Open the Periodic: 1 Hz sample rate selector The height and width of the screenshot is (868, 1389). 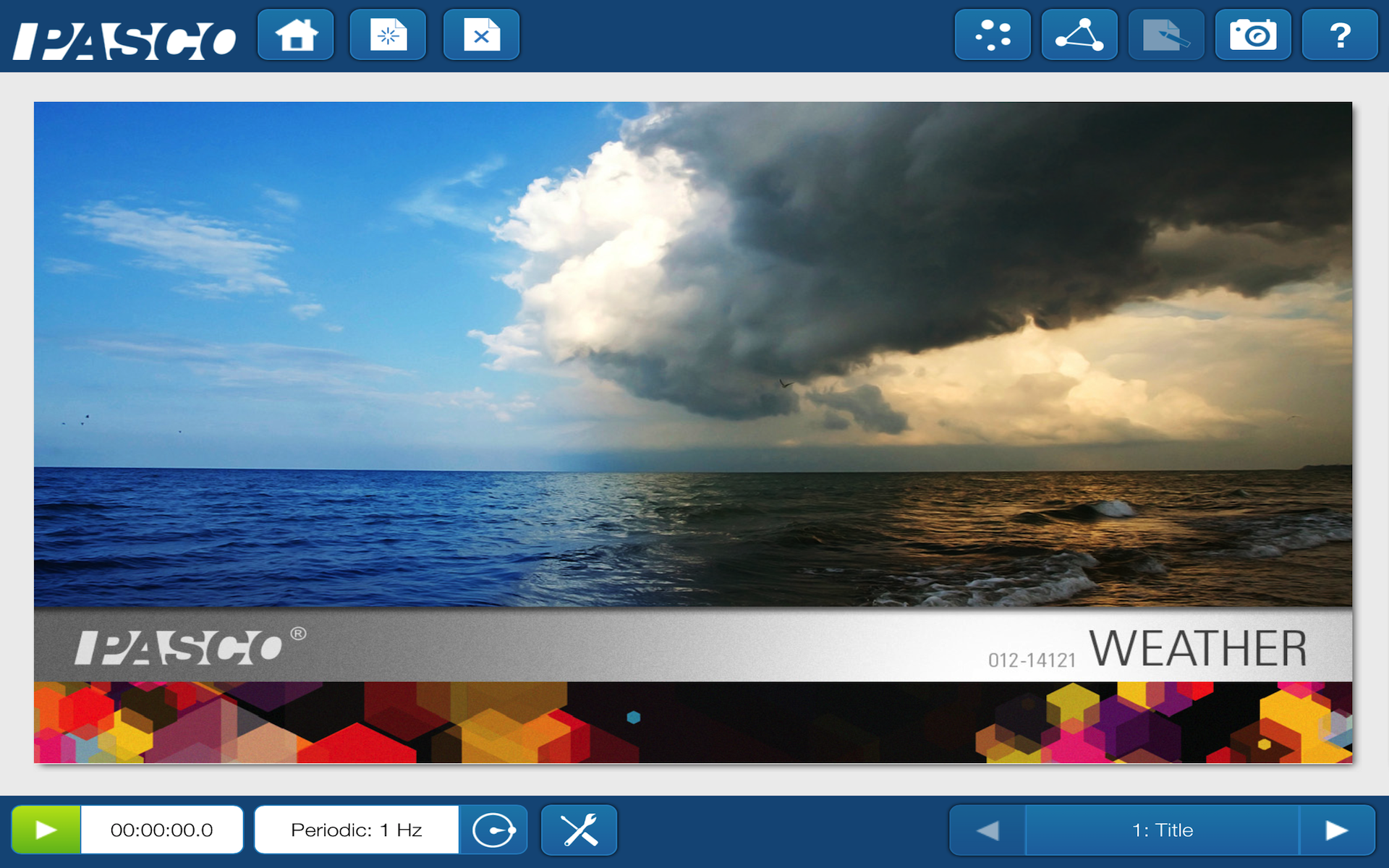(x=357, y=830)
